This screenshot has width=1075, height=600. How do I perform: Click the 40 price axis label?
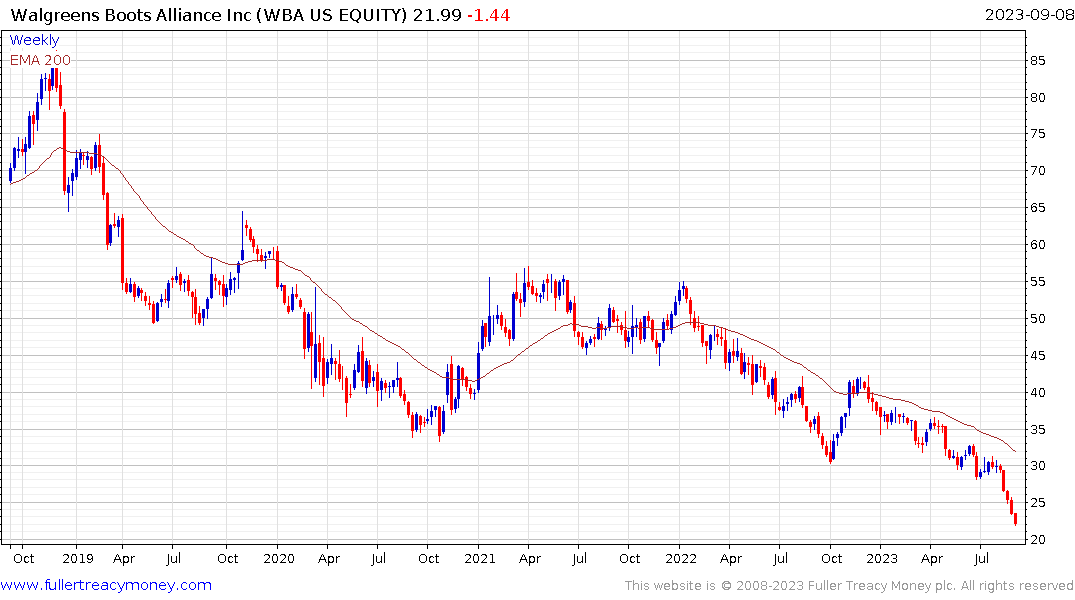(x=1037, y=393)
